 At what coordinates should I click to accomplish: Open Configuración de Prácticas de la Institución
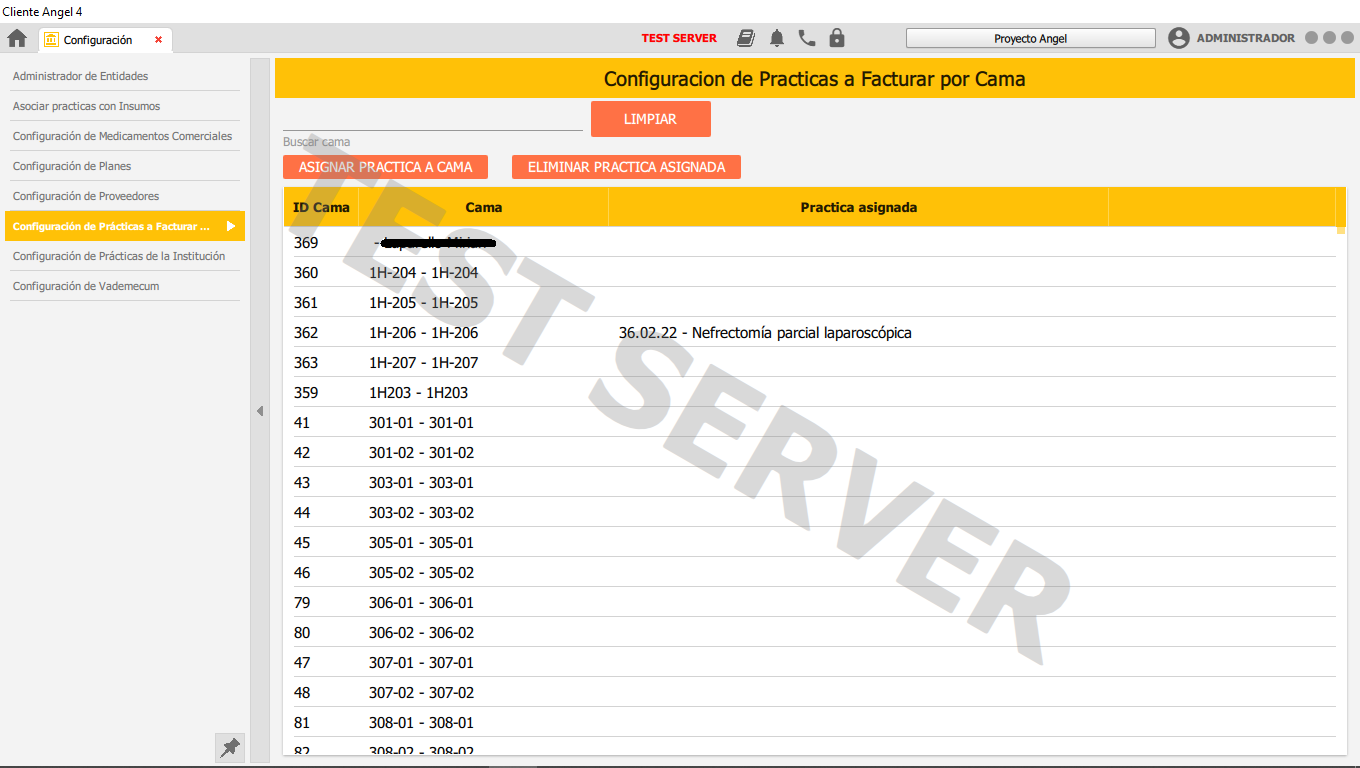(x=125, y=256)
